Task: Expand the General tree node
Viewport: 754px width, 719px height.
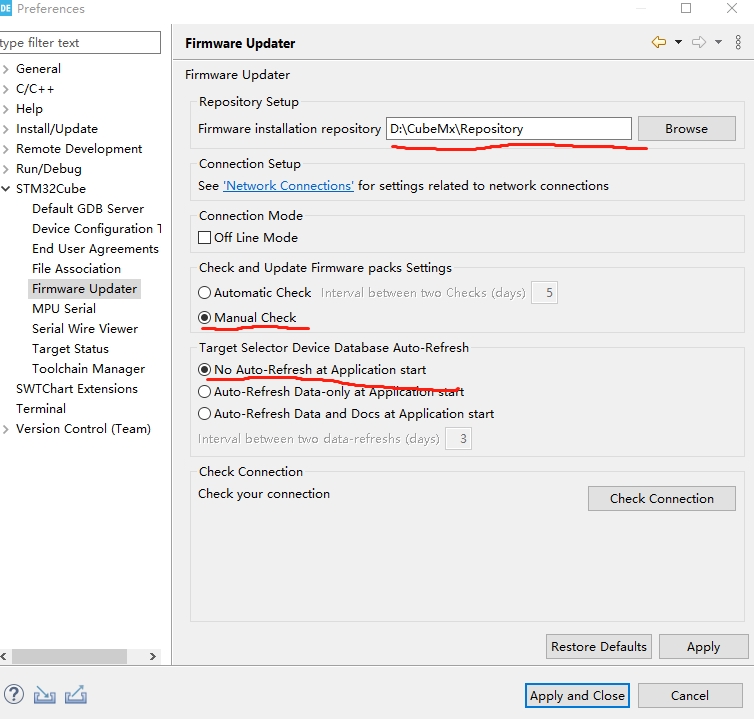Action: (7, 69)
